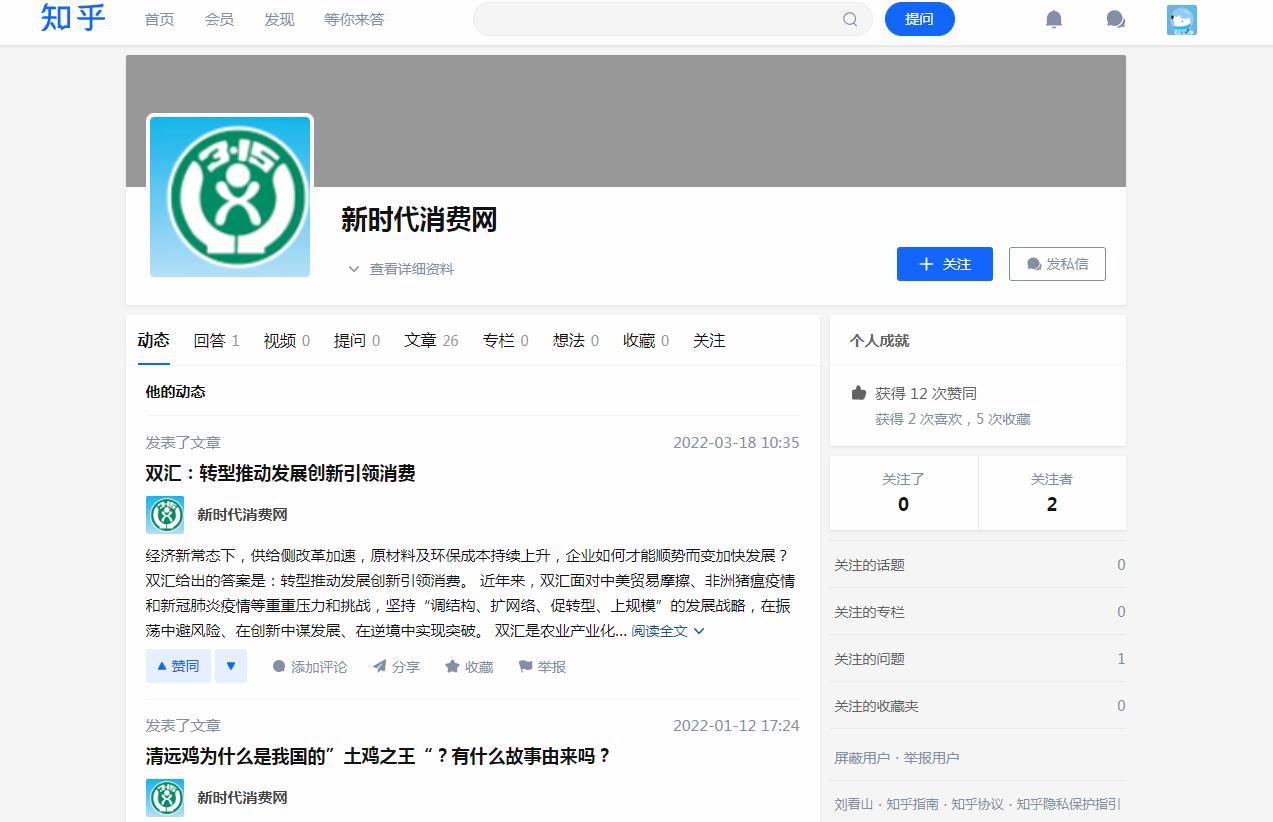The image size is (1273, 822).
Task: Switch to the 文章 tab
Action: click(431, 341)
